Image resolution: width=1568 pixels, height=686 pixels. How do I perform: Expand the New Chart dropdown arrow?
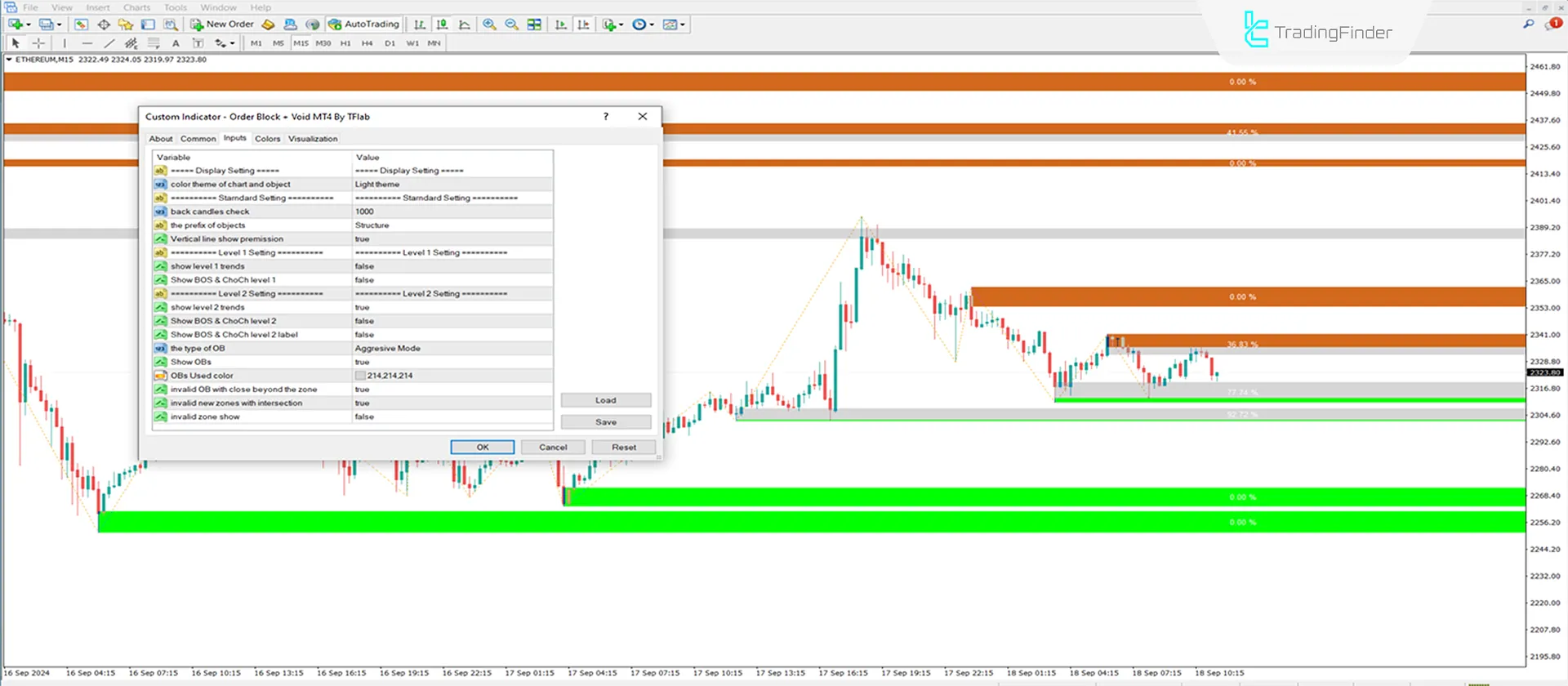pos(29,24)
